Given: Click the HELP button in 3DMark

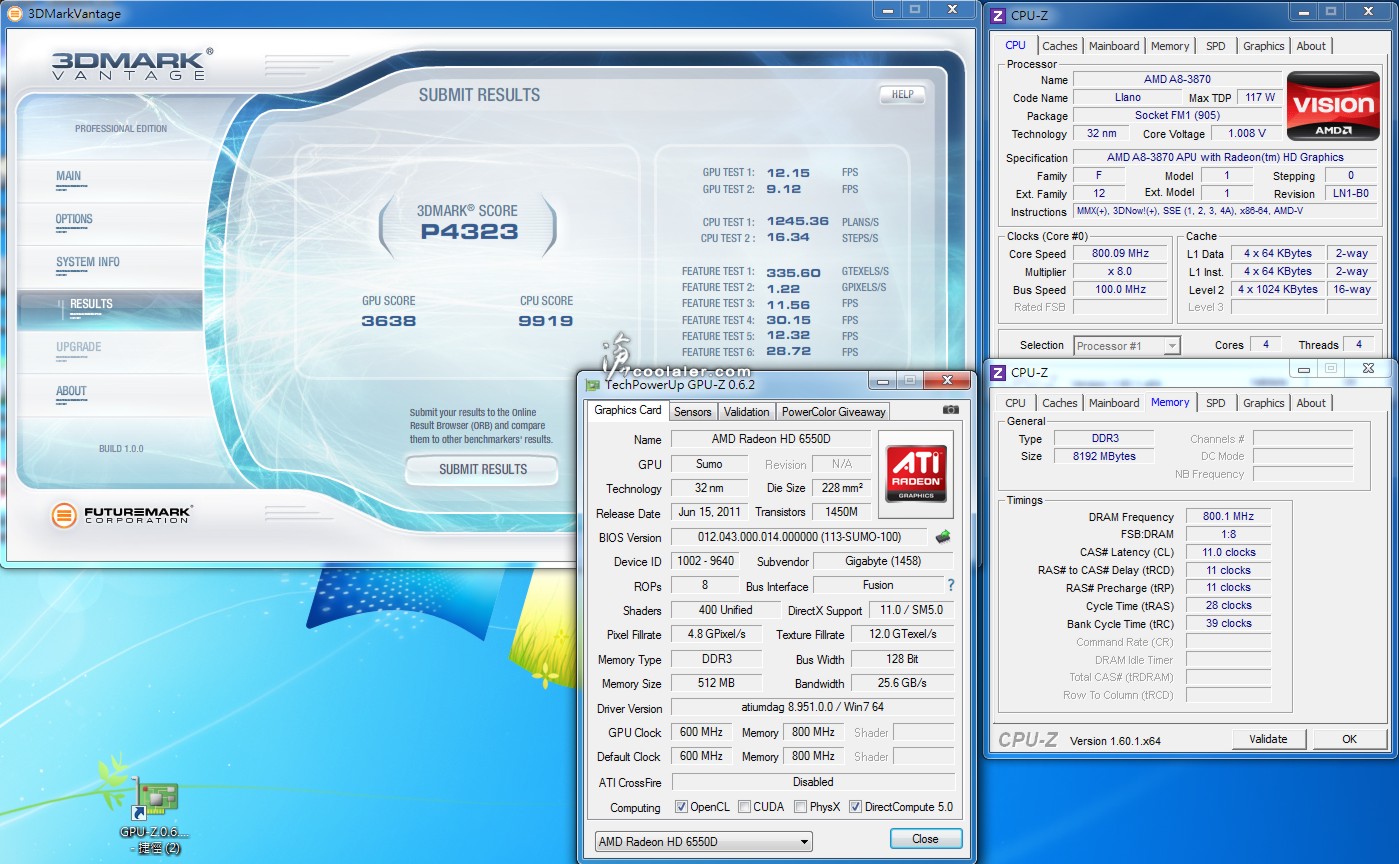Looking at the screenshot, I should 902,95.
